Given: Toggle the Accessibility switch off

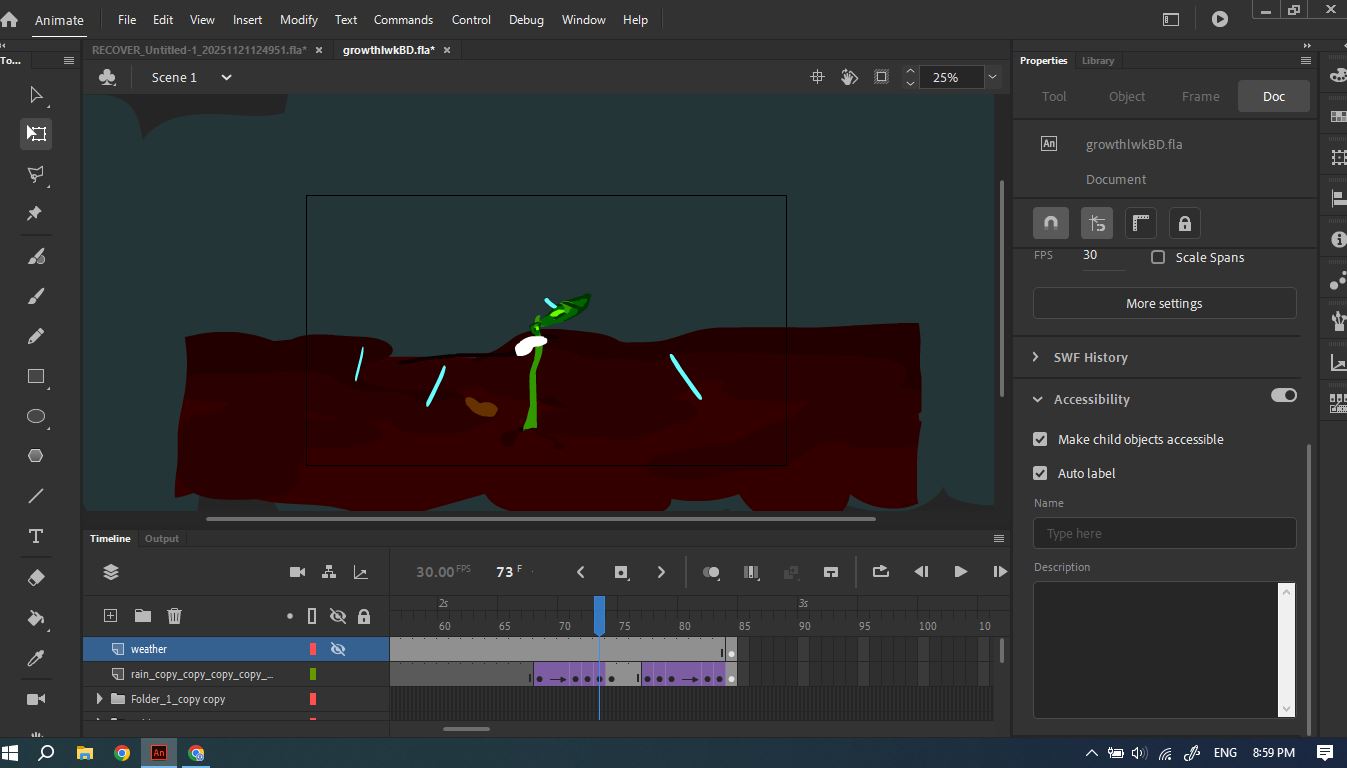Looking at the screenshot, I should 1283,396.
